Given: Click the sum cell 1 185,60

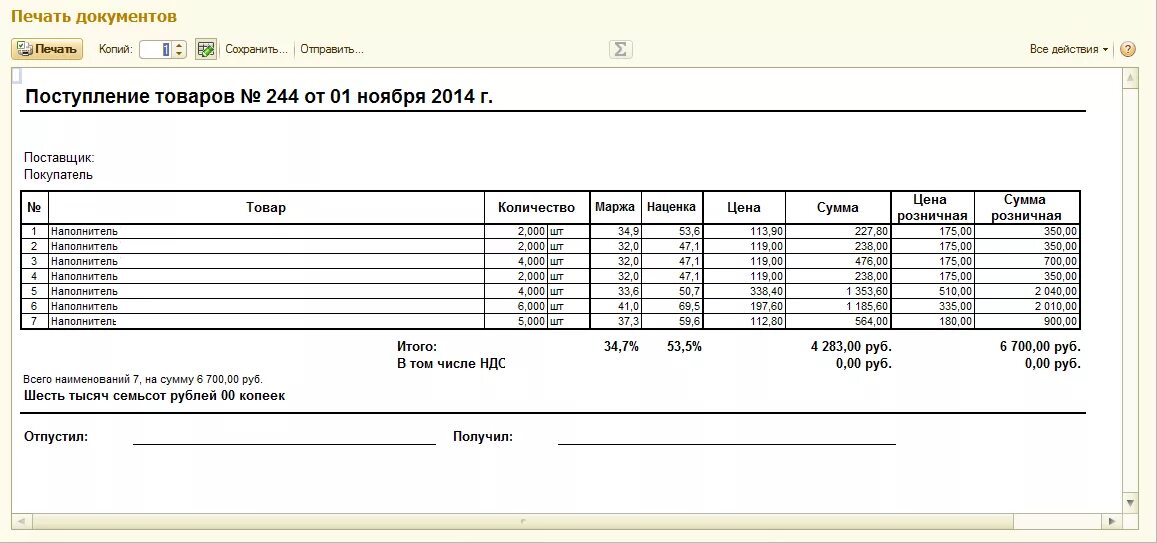Looking at the screenshot, I should click(837, 306).
